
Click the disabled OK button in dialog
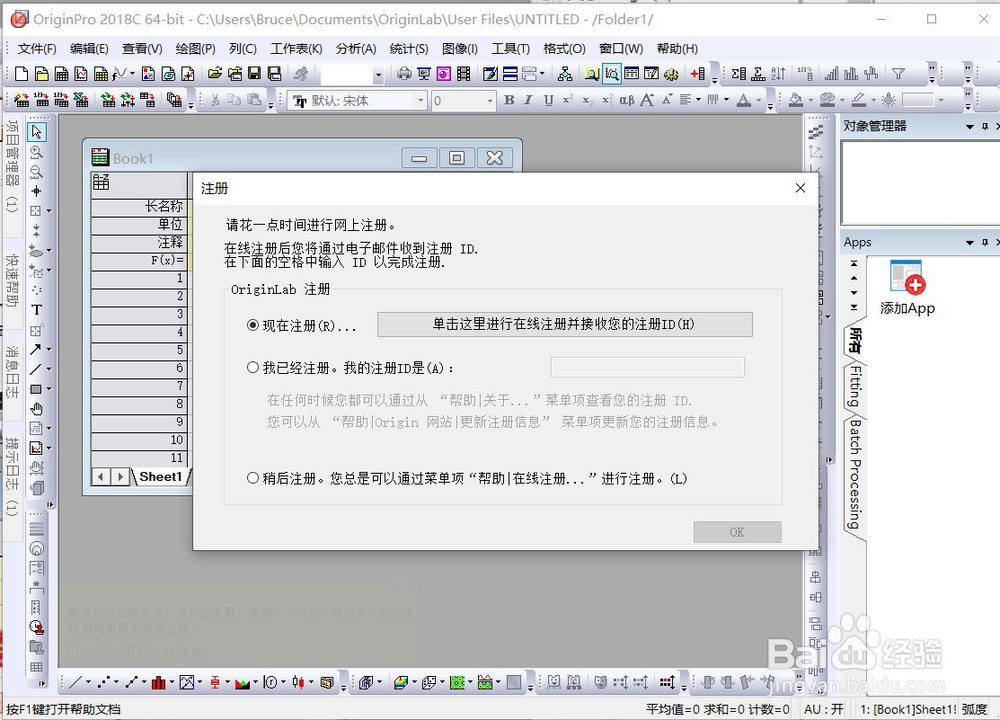(x=737, y=532)
